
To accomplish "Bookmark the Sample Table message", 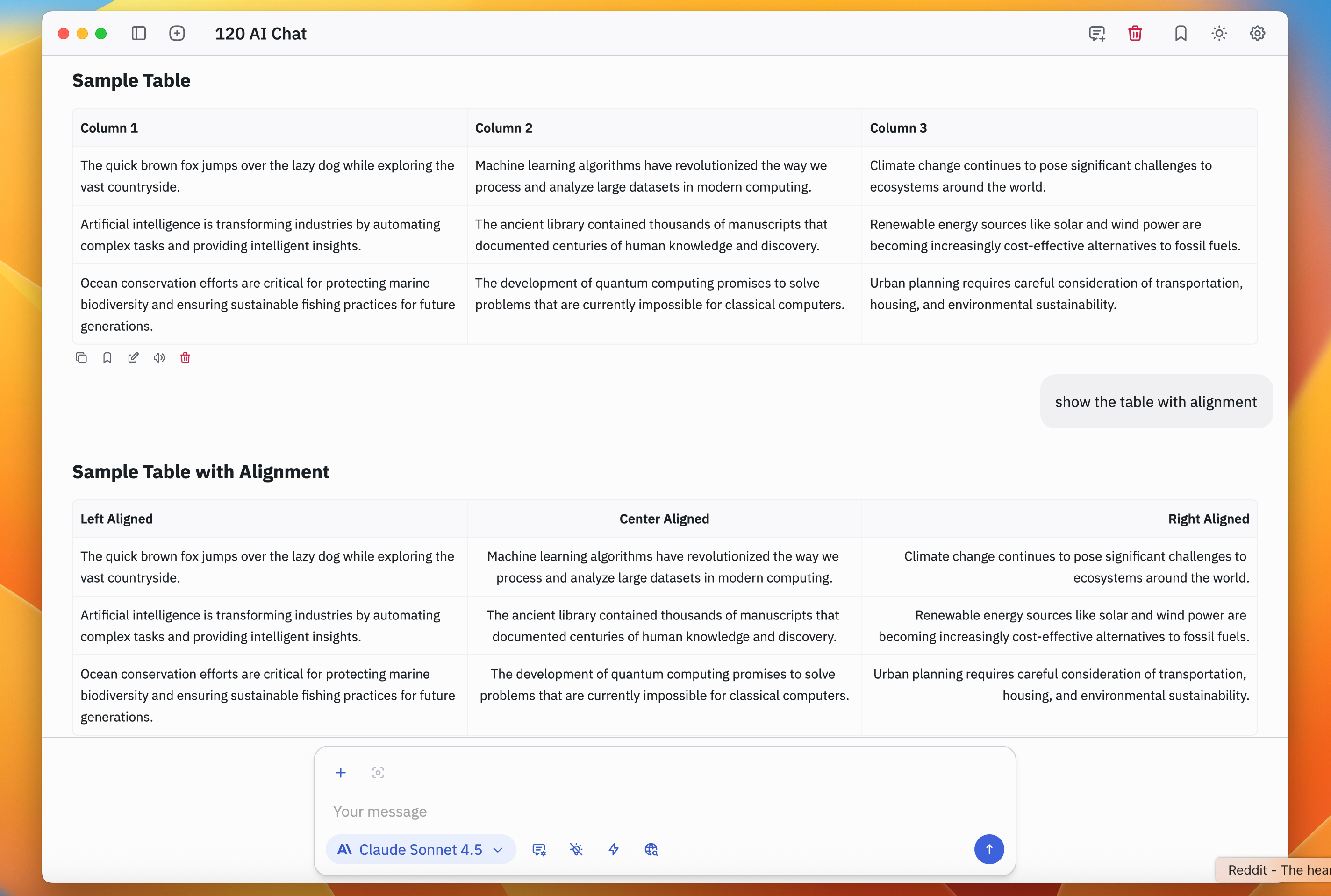I will click(x=107, y=358).
